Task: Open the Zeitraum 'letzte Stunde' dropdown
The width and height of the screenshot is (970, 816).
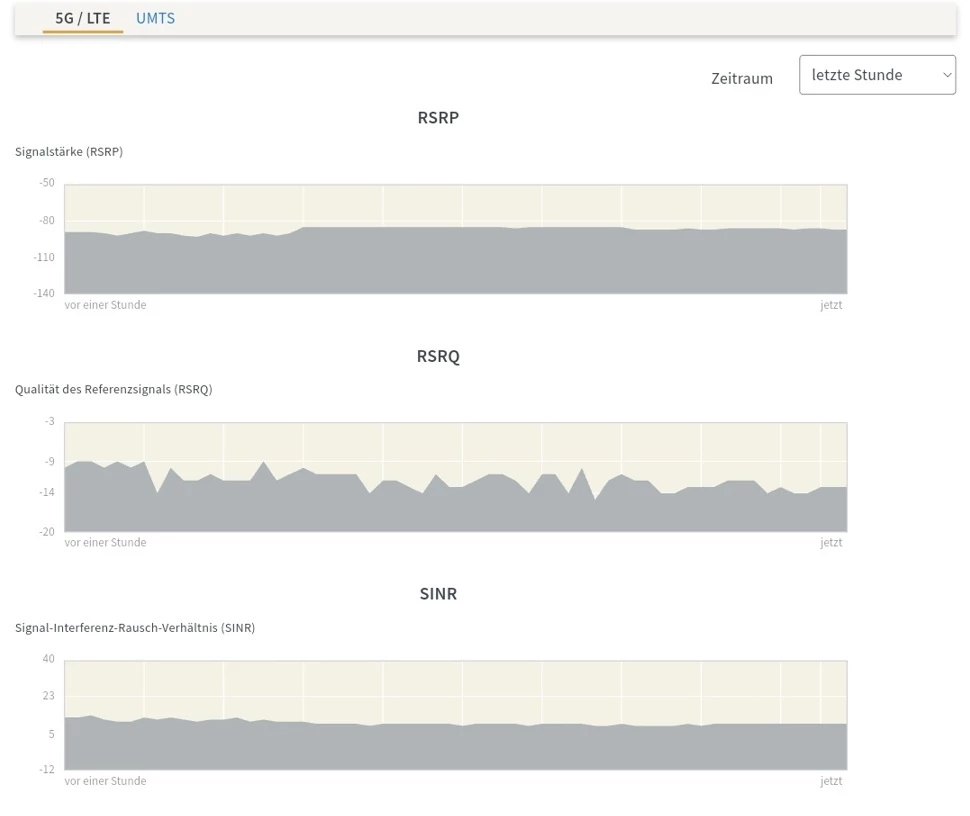Action: (x=876, y=75)
